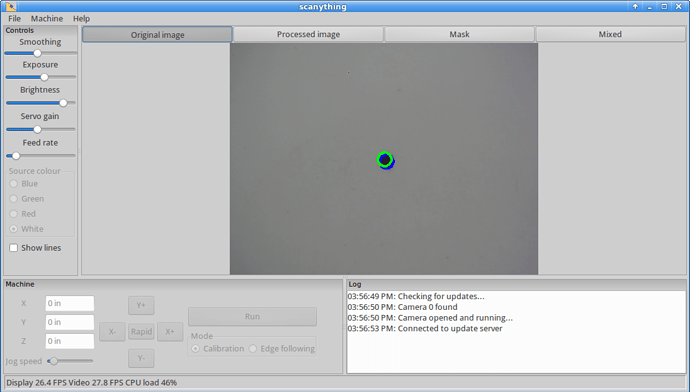The image size is (690, 392).
Task: Click the X coordinate input field
Action: [70, 303]
